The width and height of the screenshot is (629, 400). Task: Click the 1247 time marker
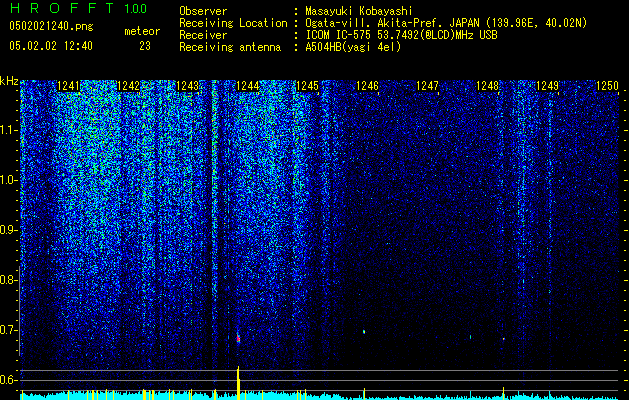point(428,86)
